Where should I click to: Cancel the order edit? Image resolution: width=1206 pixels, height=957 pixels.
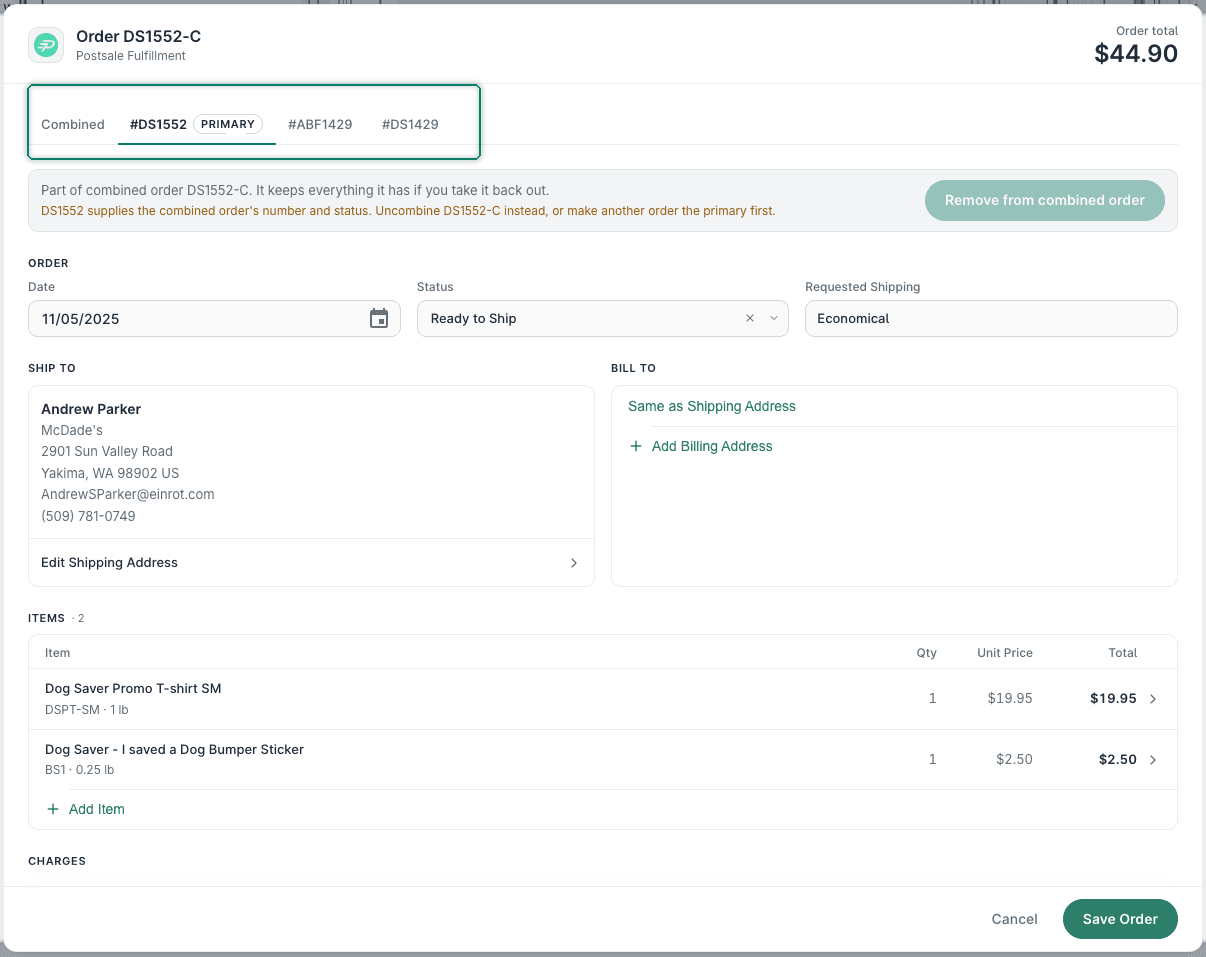(1014, 919)
